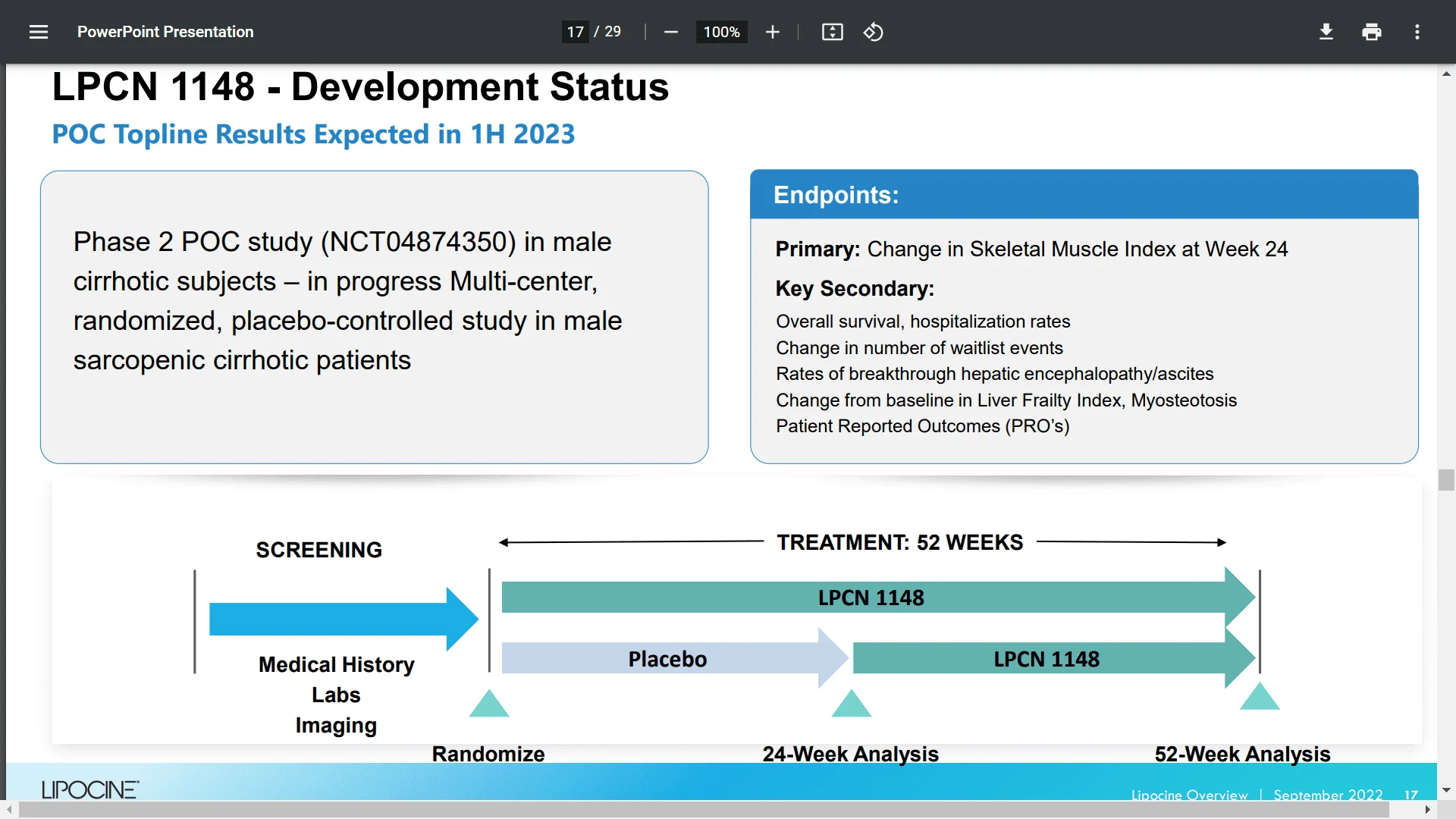Click the horizontal scrollbar thumb
This screenshot has width=1456, height=819.
704,810
